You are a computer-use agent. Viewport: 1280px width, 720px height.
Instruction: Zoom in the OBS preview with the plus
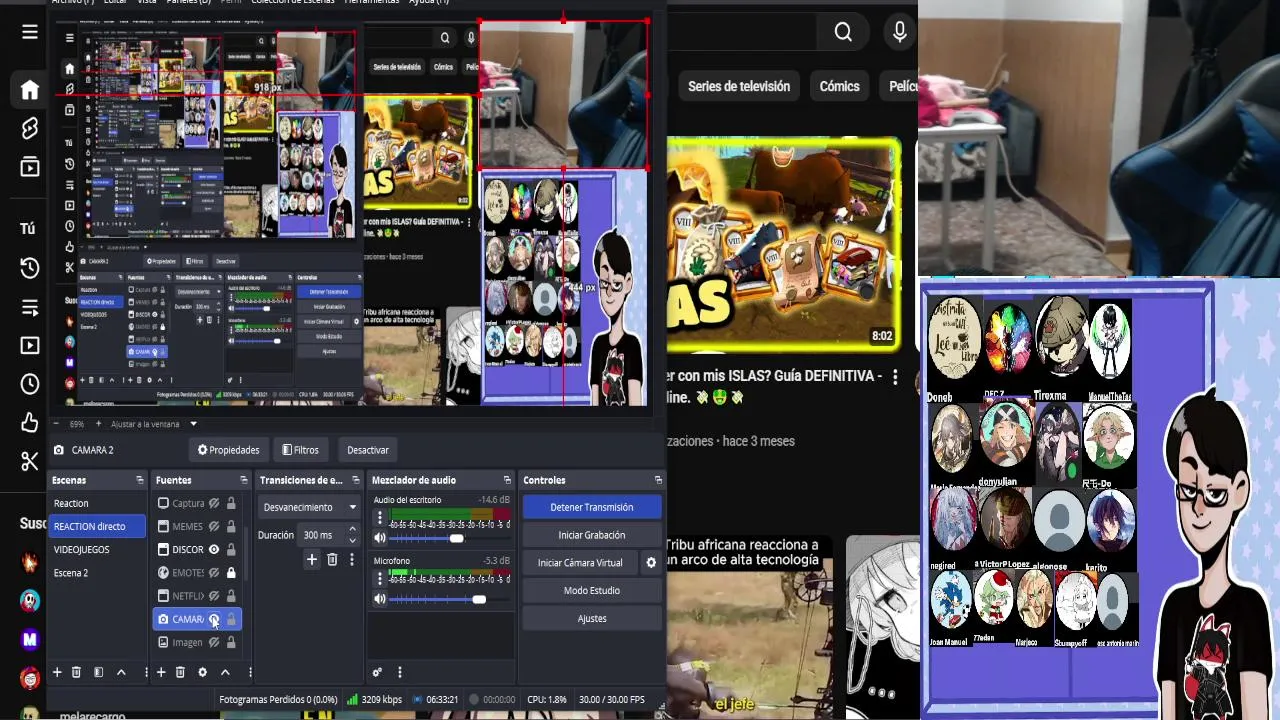99,424
